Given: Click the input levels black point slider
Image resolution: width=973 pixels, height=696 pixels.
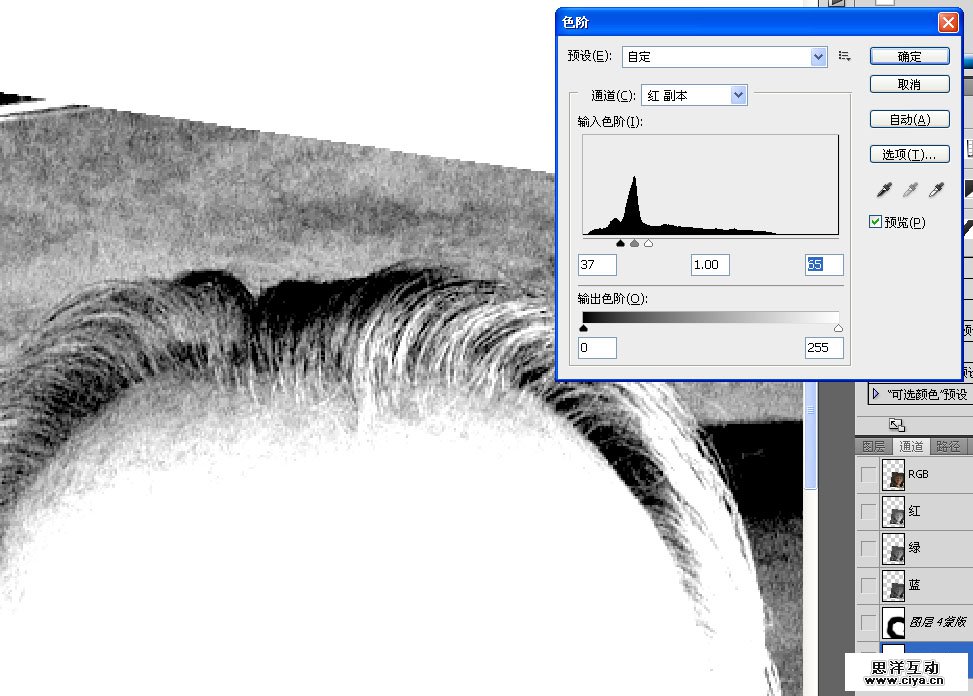Looking at the screenshot, I should click(620, 243).
